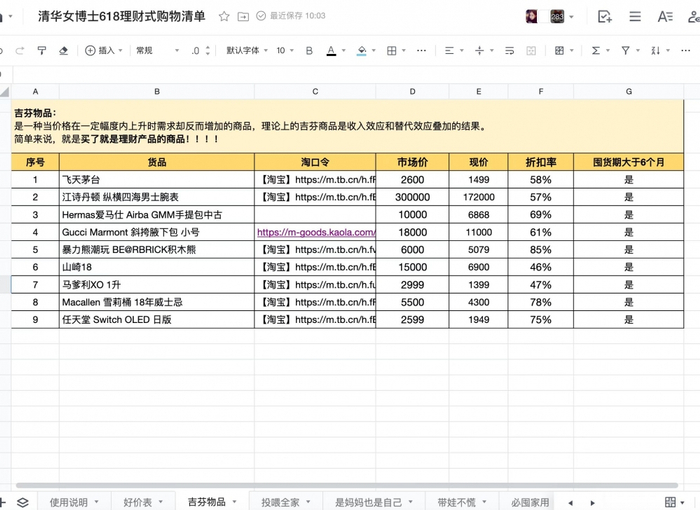Toggle bold formatting
700x510 pixels.
tap(308, 50)
